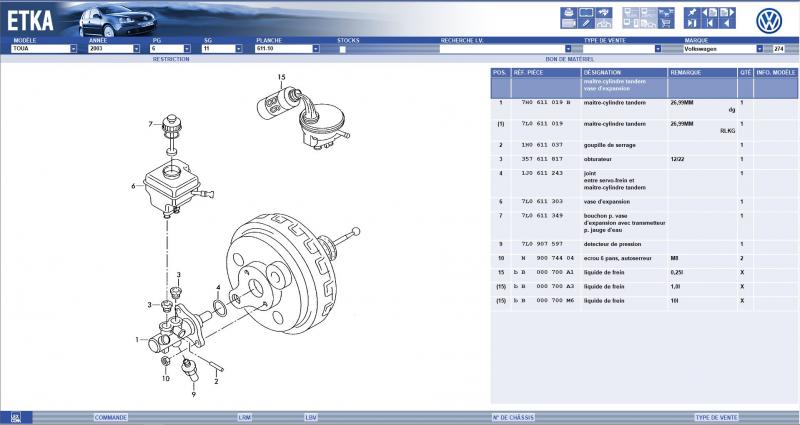Click the Volkswagen logo

pos(768,19)
